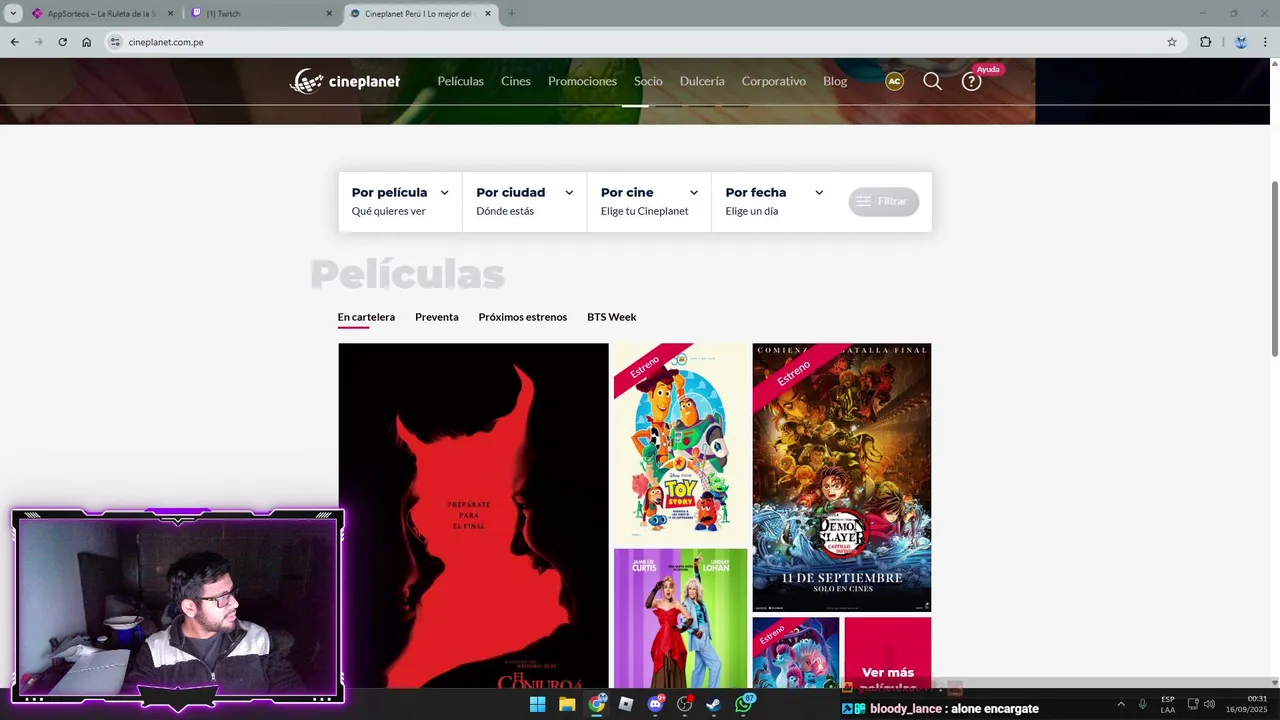Viewport: 1280px width, 720px height.
Task: Go back with the browser back arrow
Action: point(14,42)
